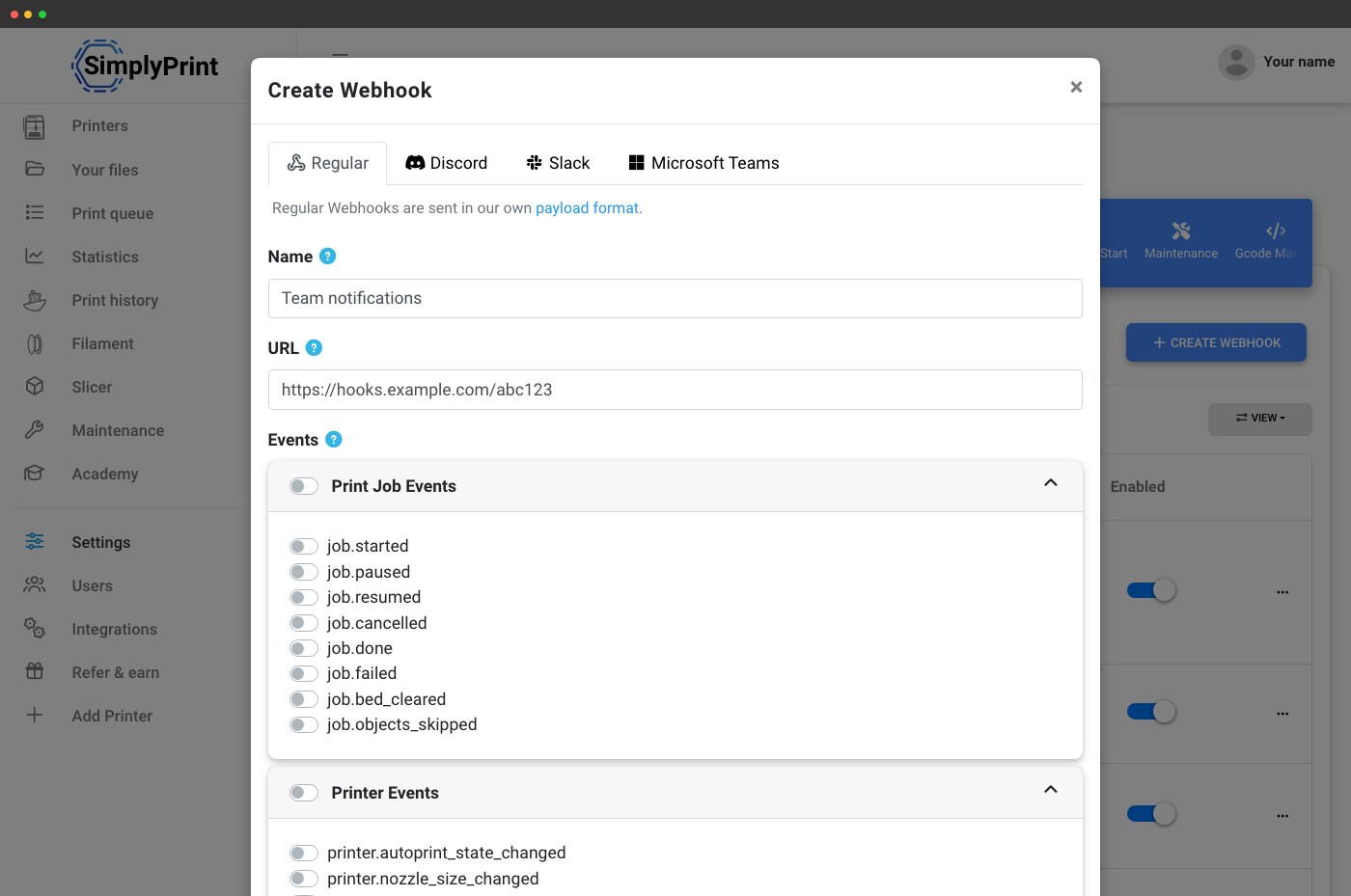Click the Name field help icon
The image size is (1351, 896).
327,256
